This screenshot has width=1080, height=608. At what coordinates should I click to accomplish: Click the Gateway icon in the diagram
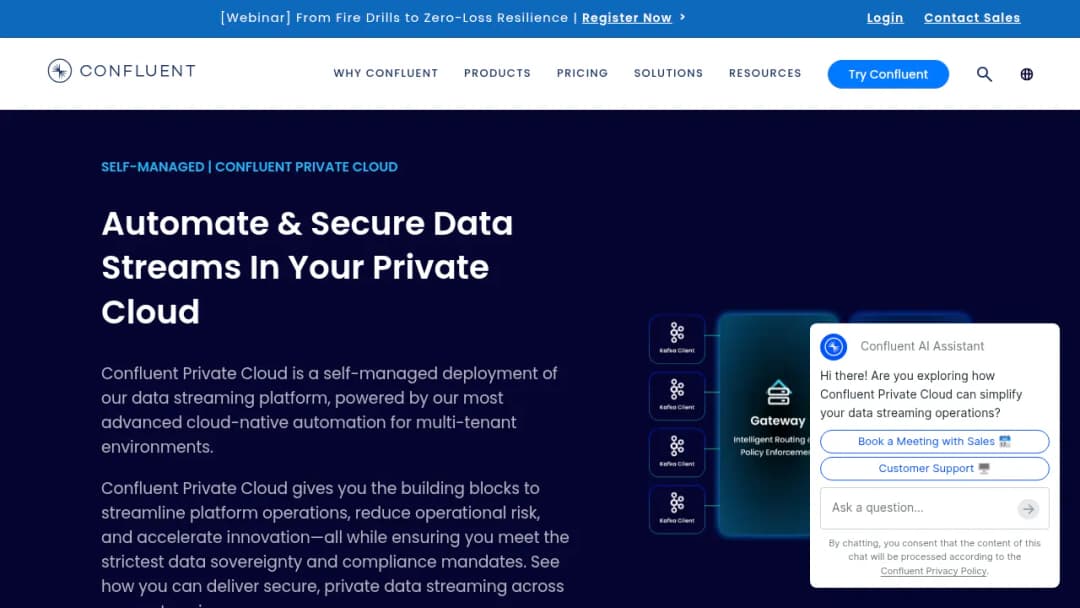(x=778, y=393)
